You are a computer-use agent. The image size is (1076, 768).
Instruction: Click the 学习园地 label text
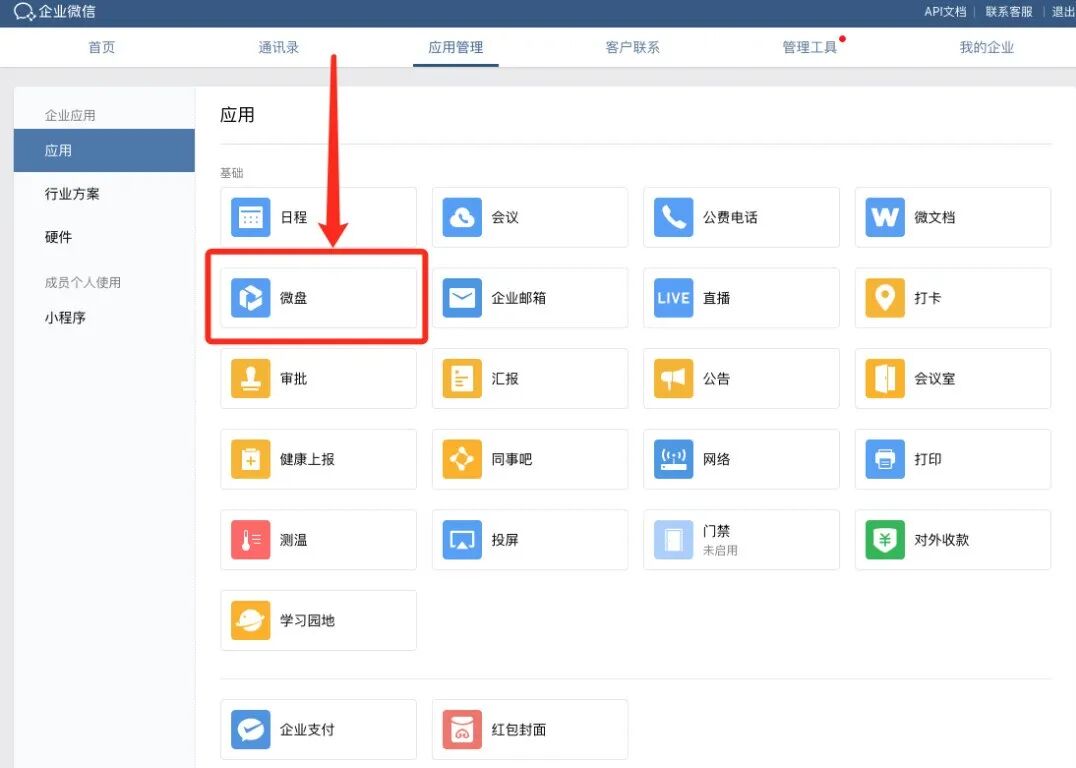(307, 620)
